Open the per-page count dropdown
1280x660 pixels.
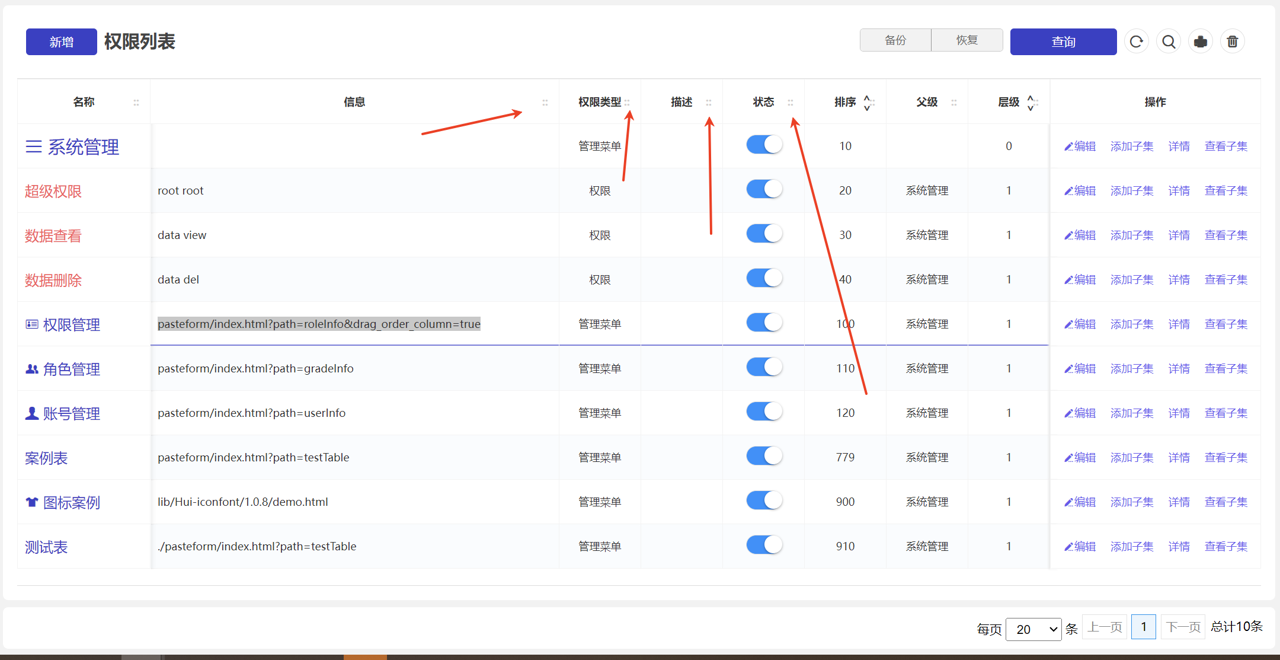(x=1033, y=629)
